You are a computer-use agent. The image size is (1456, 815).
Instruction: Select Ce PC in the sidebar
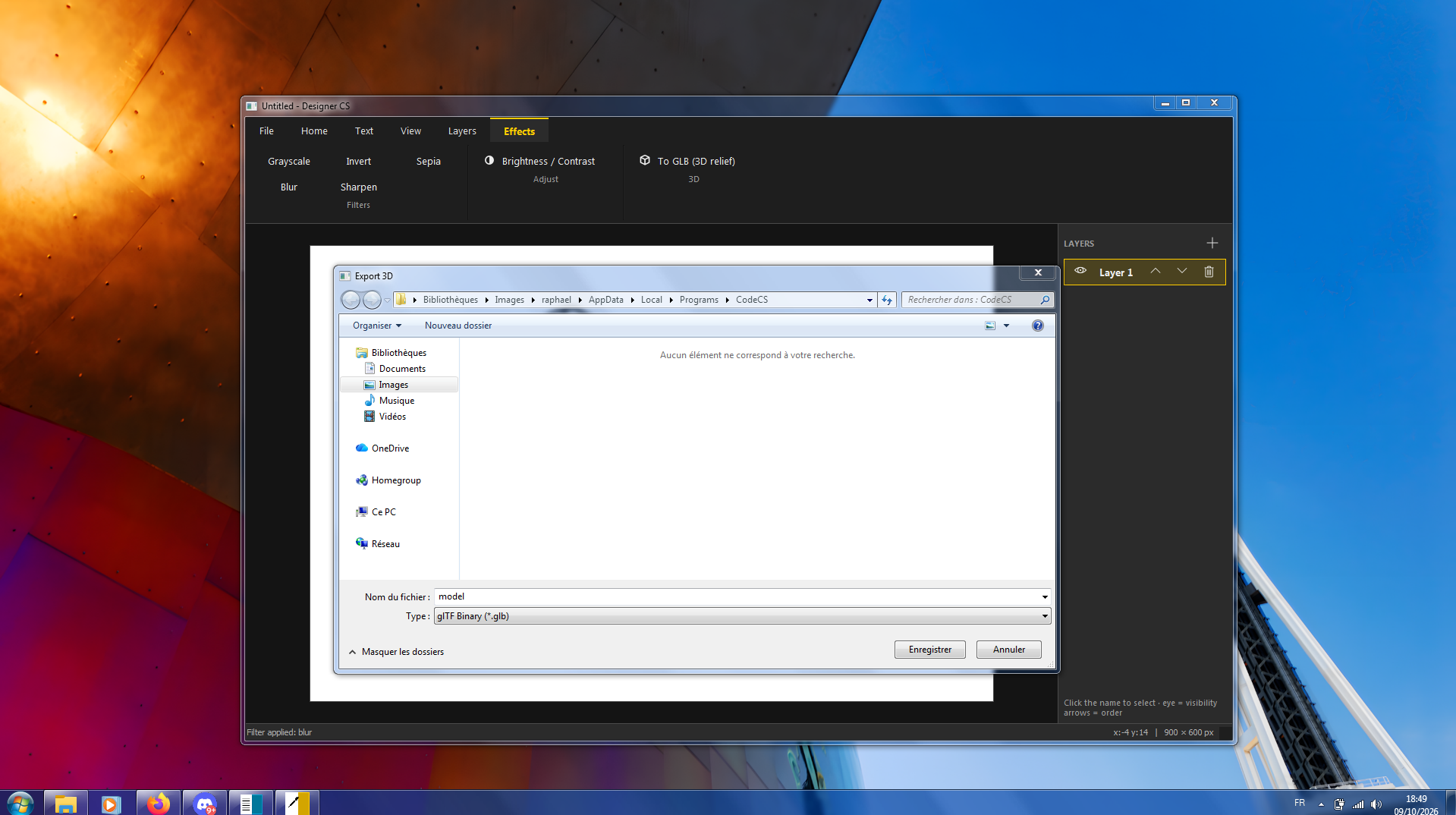pos(383,512)
